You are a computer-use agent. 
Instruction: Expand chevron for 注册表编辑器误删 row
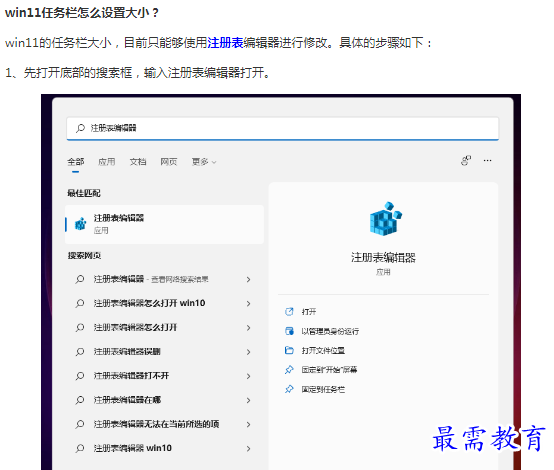coord(248,352)
